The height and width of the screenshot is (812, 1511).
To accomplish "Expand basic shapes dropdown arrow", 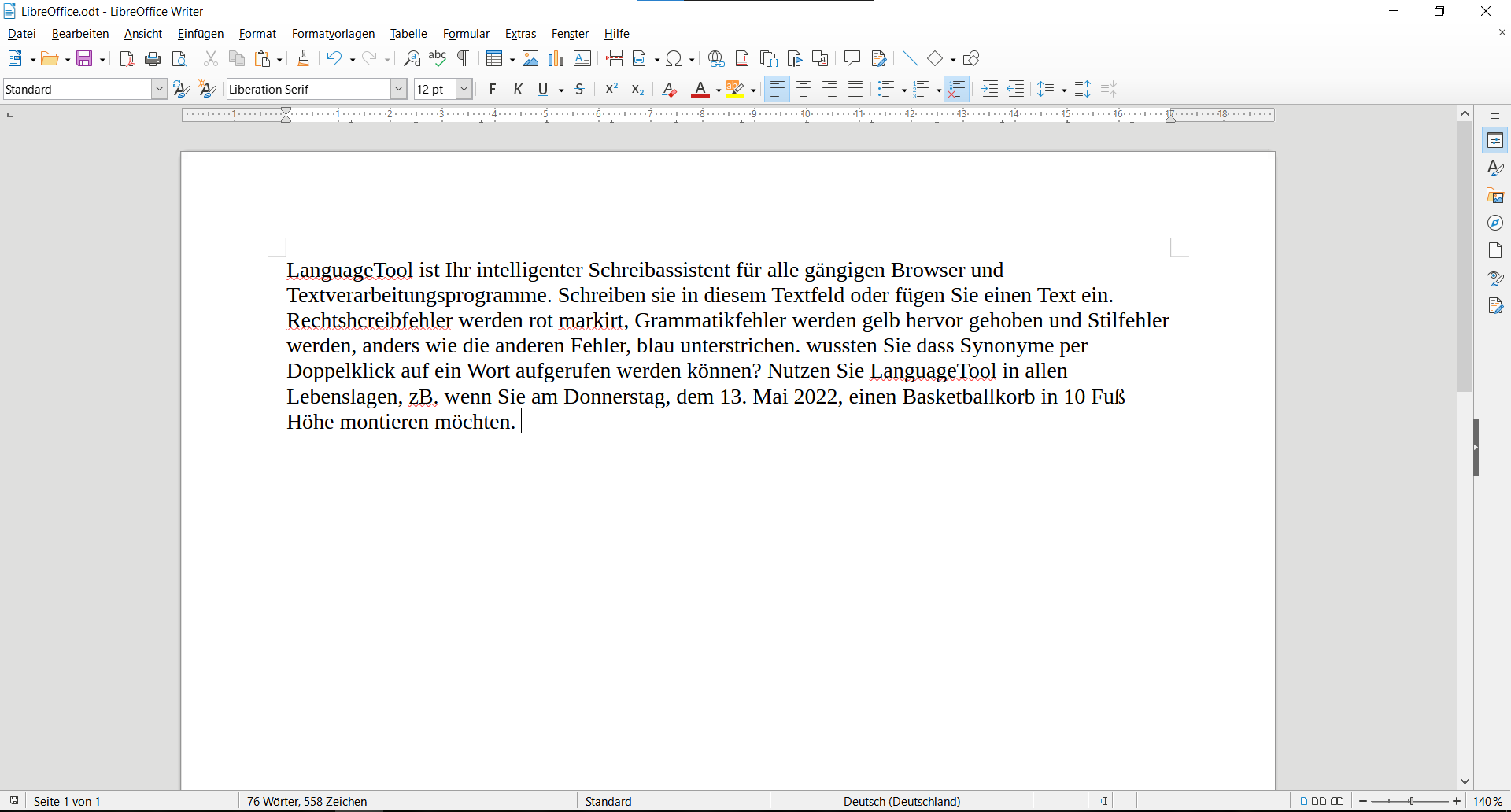I will pyautogui.click(x=953, y=59).
